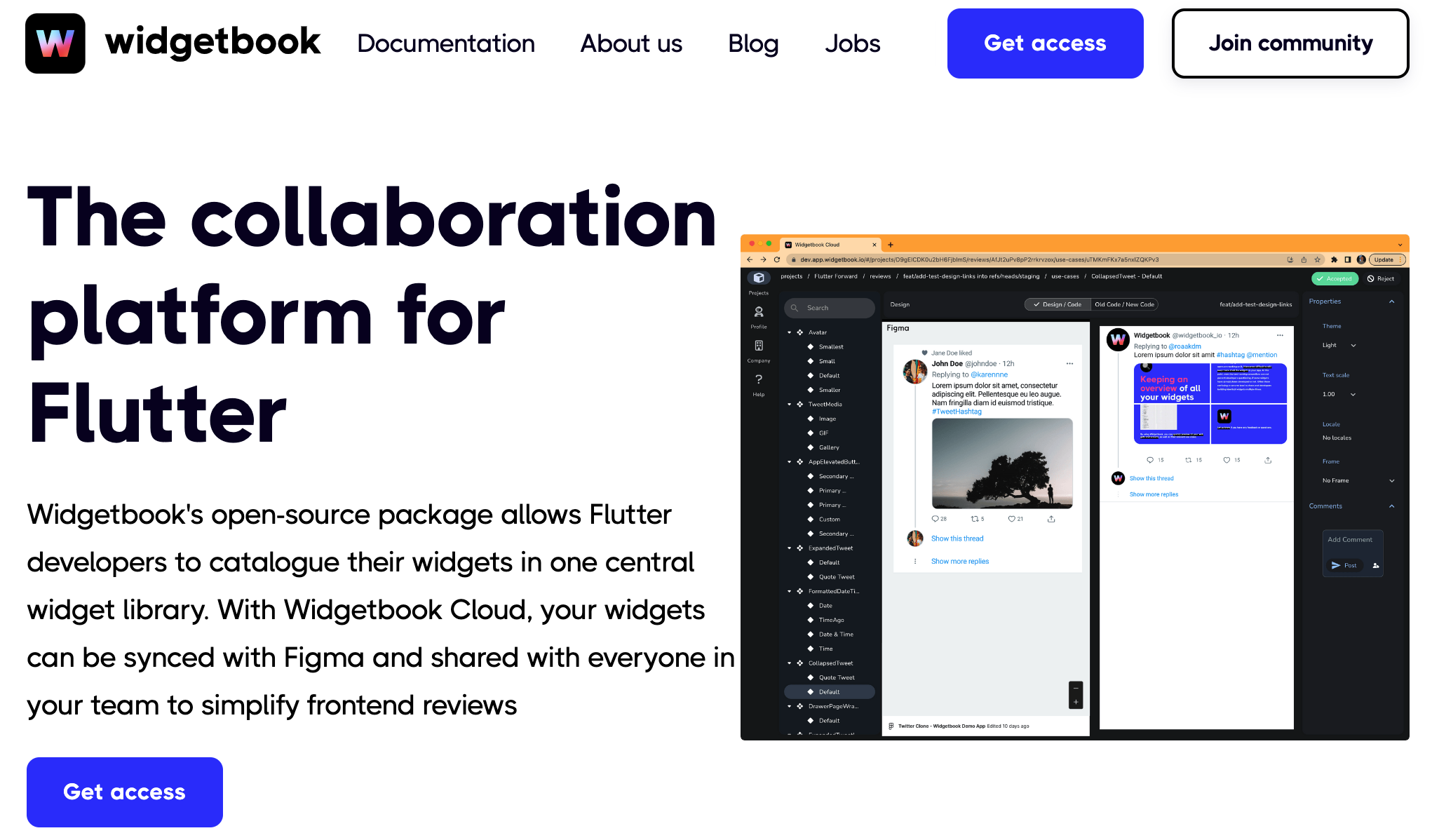The width and height of the screenshot is (1432, 840).
Task: Open the Text scale 1.00 dropdown
Action: coord(1339,394)
